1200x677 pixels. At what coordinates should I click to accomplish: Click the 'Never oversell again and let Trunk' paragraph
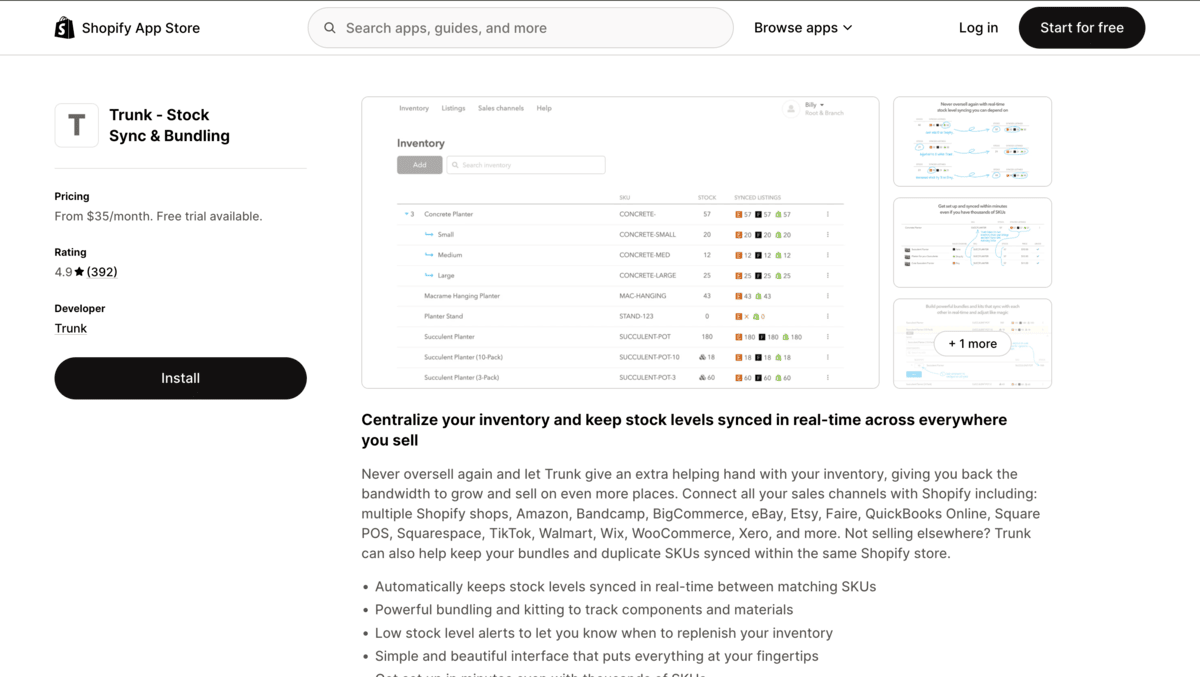[700, 513]
